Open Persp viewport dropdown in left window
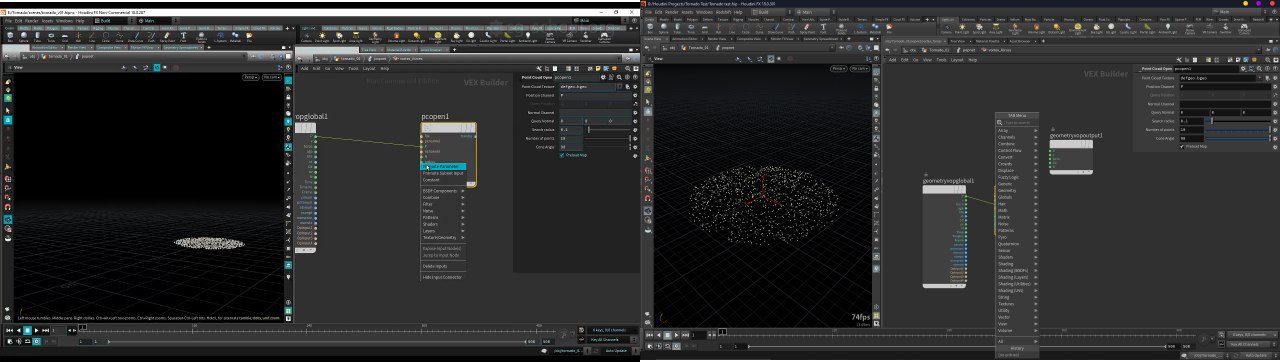Image resolution: width=1280 pixels, height=362 pixels. [251, 77]
